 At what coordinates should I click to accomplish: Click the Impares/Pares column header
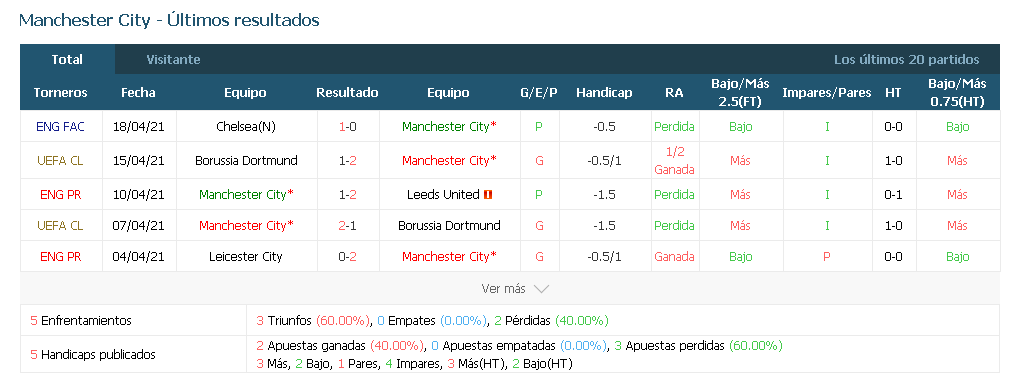826,93
